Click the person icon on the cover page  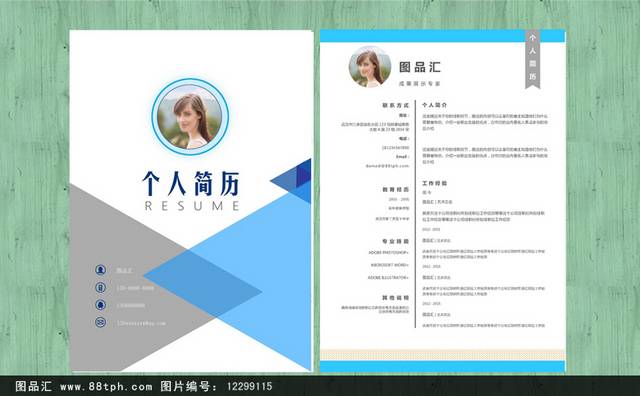(100, 270)
